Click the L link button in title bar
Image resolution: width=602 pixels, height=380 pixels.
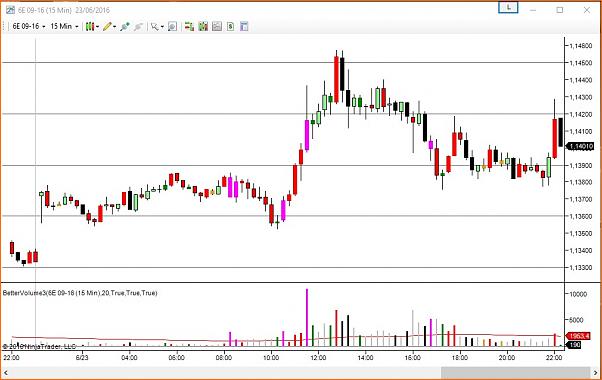coord(508,8)
